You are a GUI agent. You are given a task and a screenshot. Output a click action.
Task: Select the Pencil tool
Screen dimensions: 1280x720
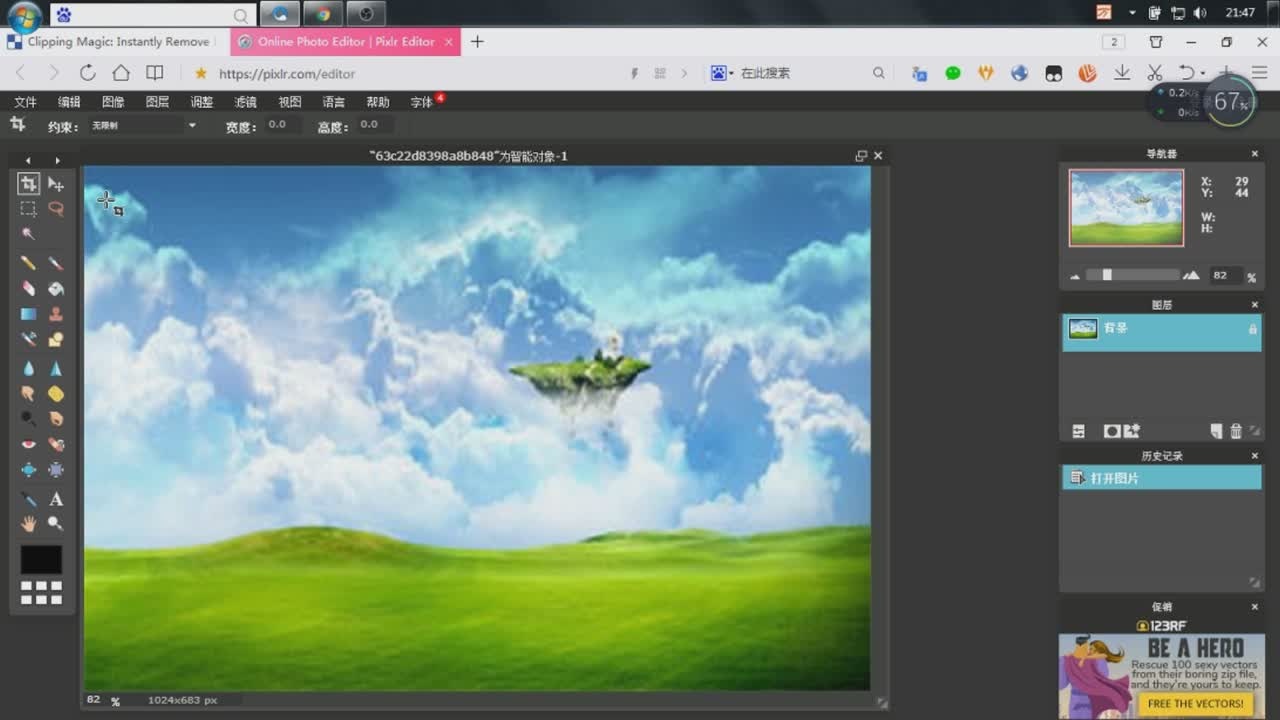click(x=28, y=264)
